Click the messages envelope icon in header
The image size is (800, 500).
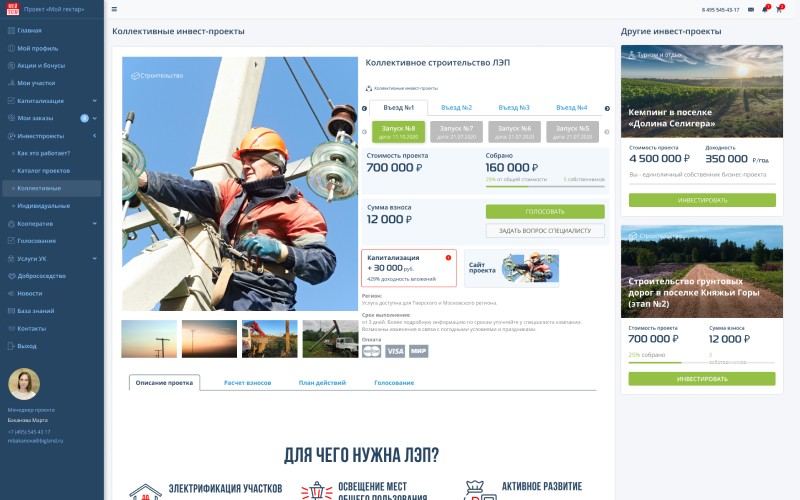751,9
